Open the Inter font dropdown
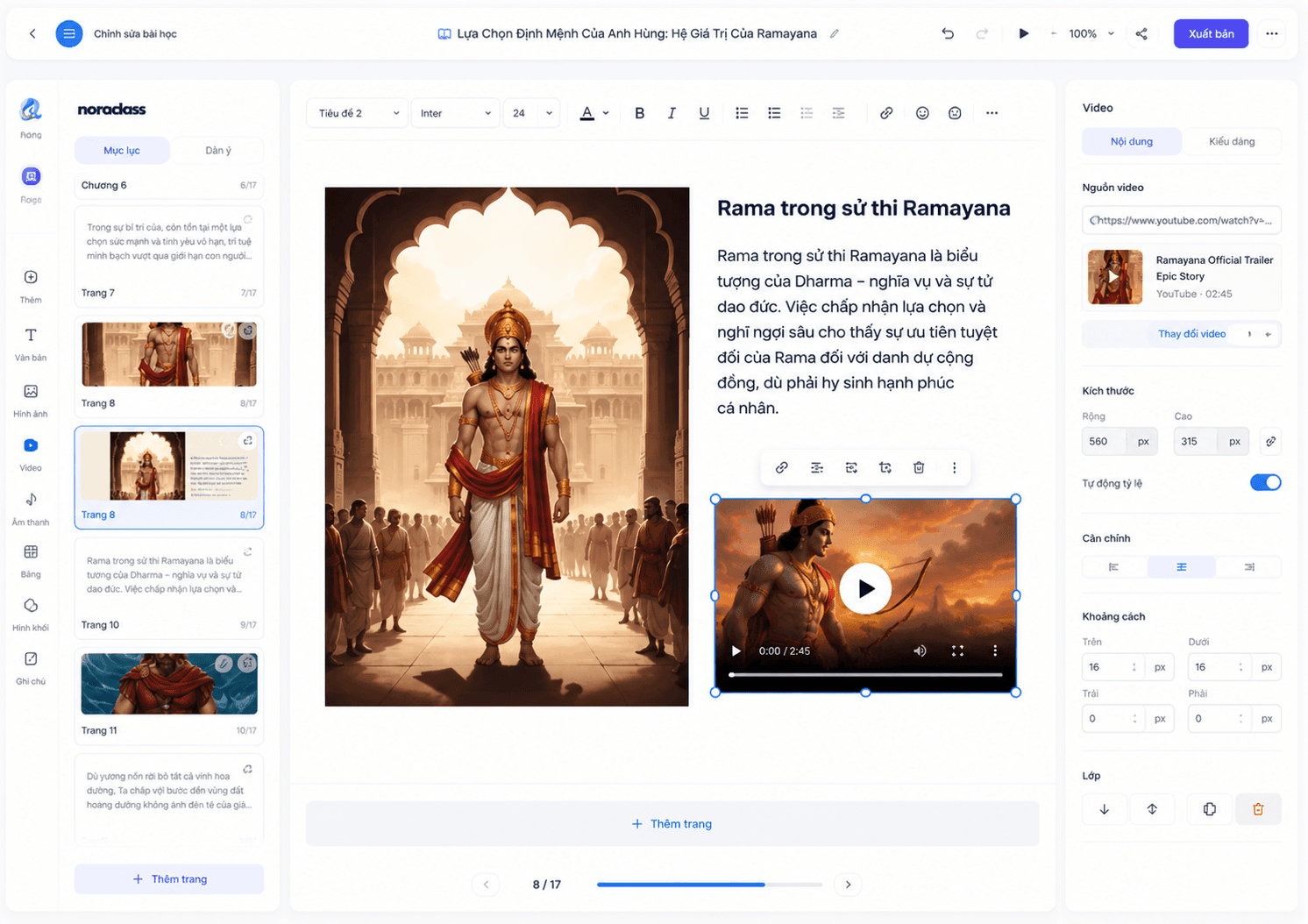1308x924 pixels. [x=455, y=113]
